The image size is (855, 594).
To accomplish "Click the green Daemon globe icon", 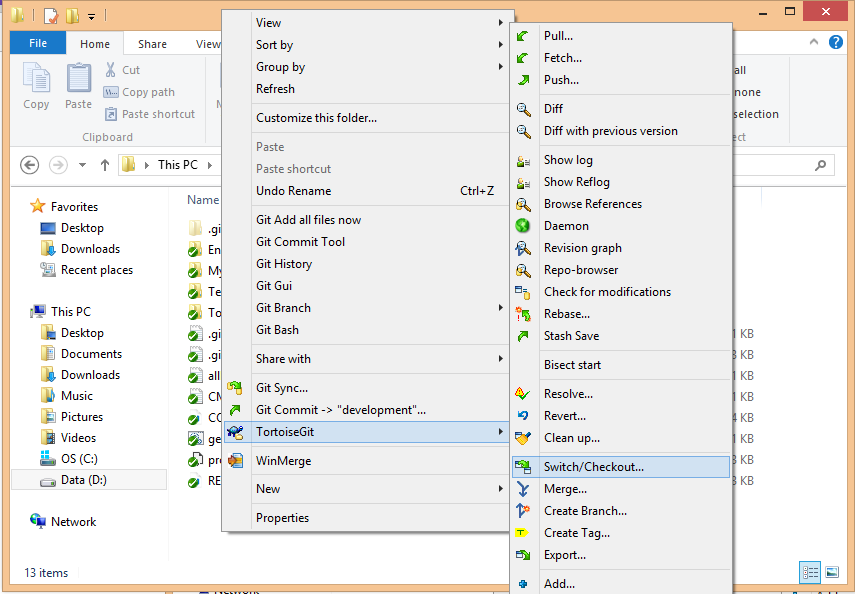I will (523, 226).
